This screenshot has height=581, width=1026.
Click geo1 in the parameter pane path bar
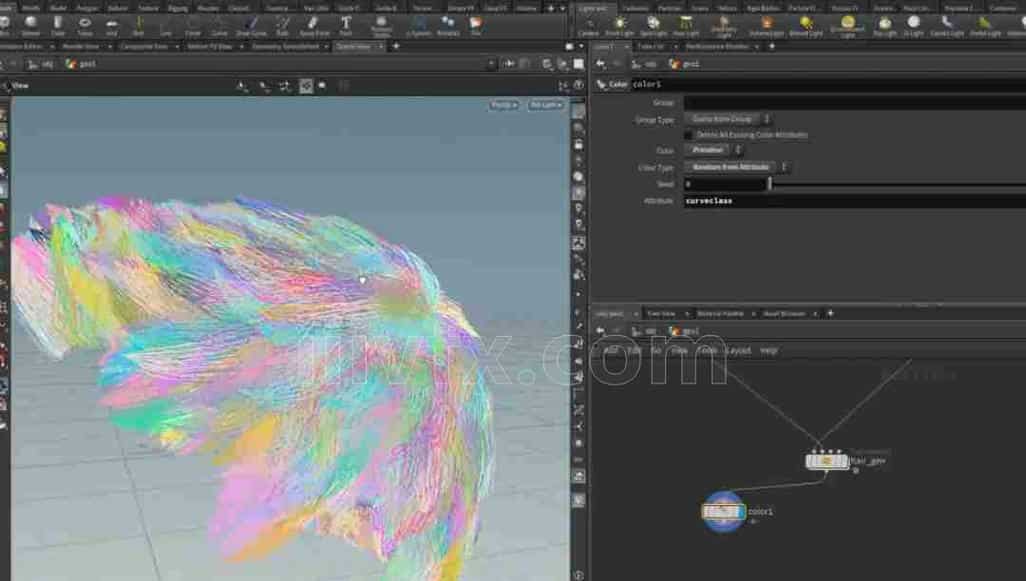point(684,64)
